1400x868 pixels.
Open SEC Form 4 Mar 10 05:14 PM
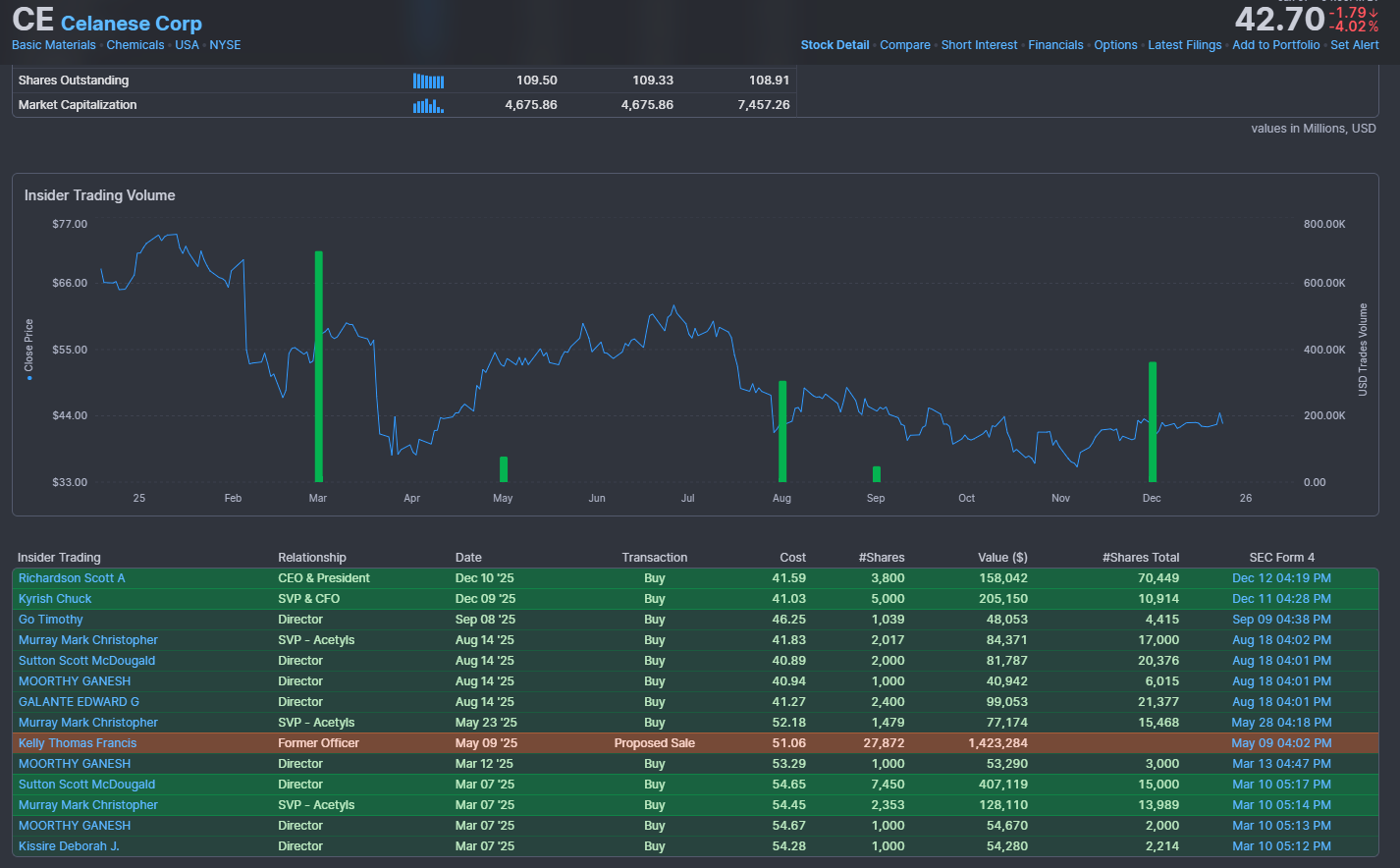click(x=1281, y=805)
